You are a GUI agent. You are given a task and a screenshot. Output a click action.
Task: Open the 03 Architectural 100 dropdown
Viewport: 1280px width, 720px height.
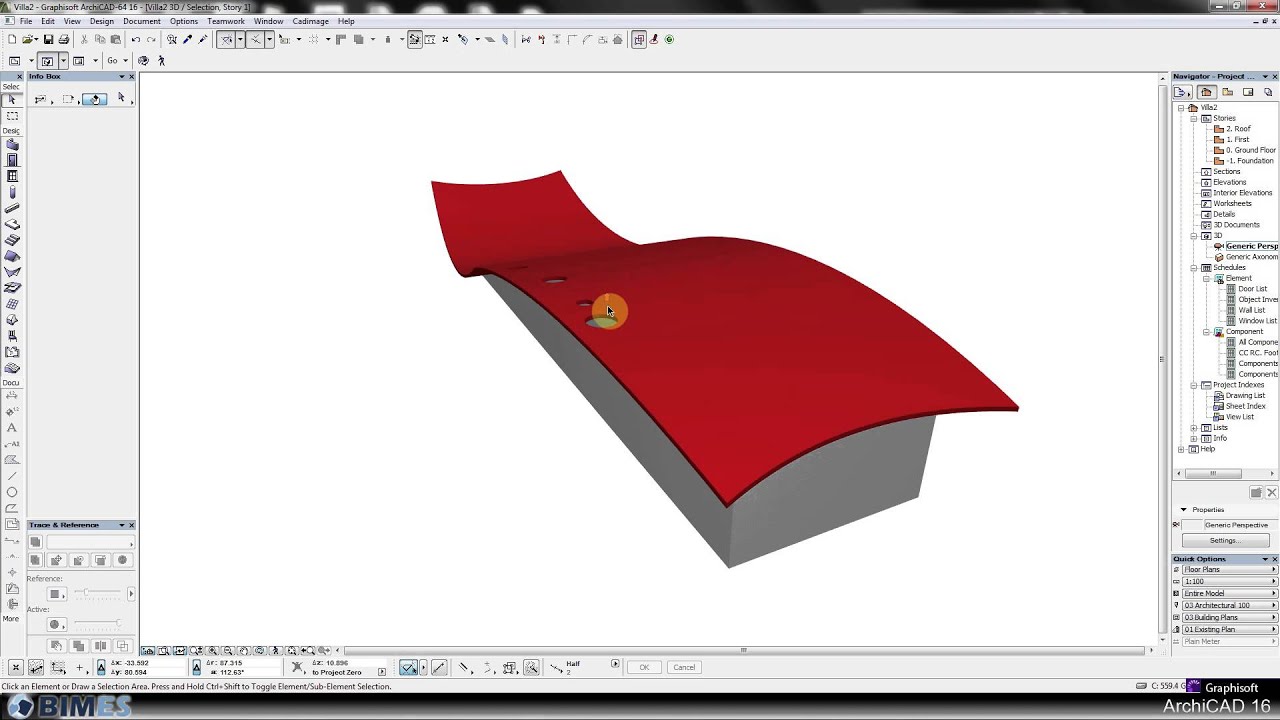(x=1230, y=605)
